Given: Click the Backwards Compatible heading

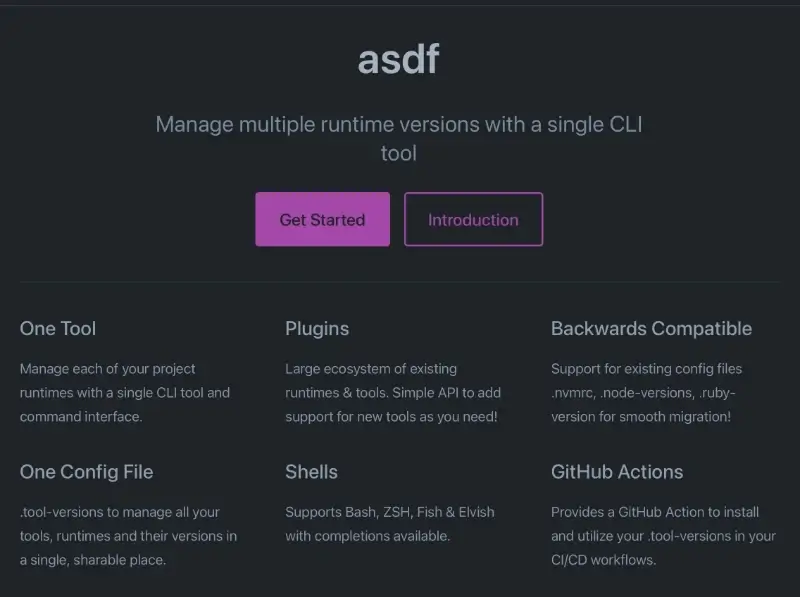Looking at the screenshot, I should click(x=651, y=329).
